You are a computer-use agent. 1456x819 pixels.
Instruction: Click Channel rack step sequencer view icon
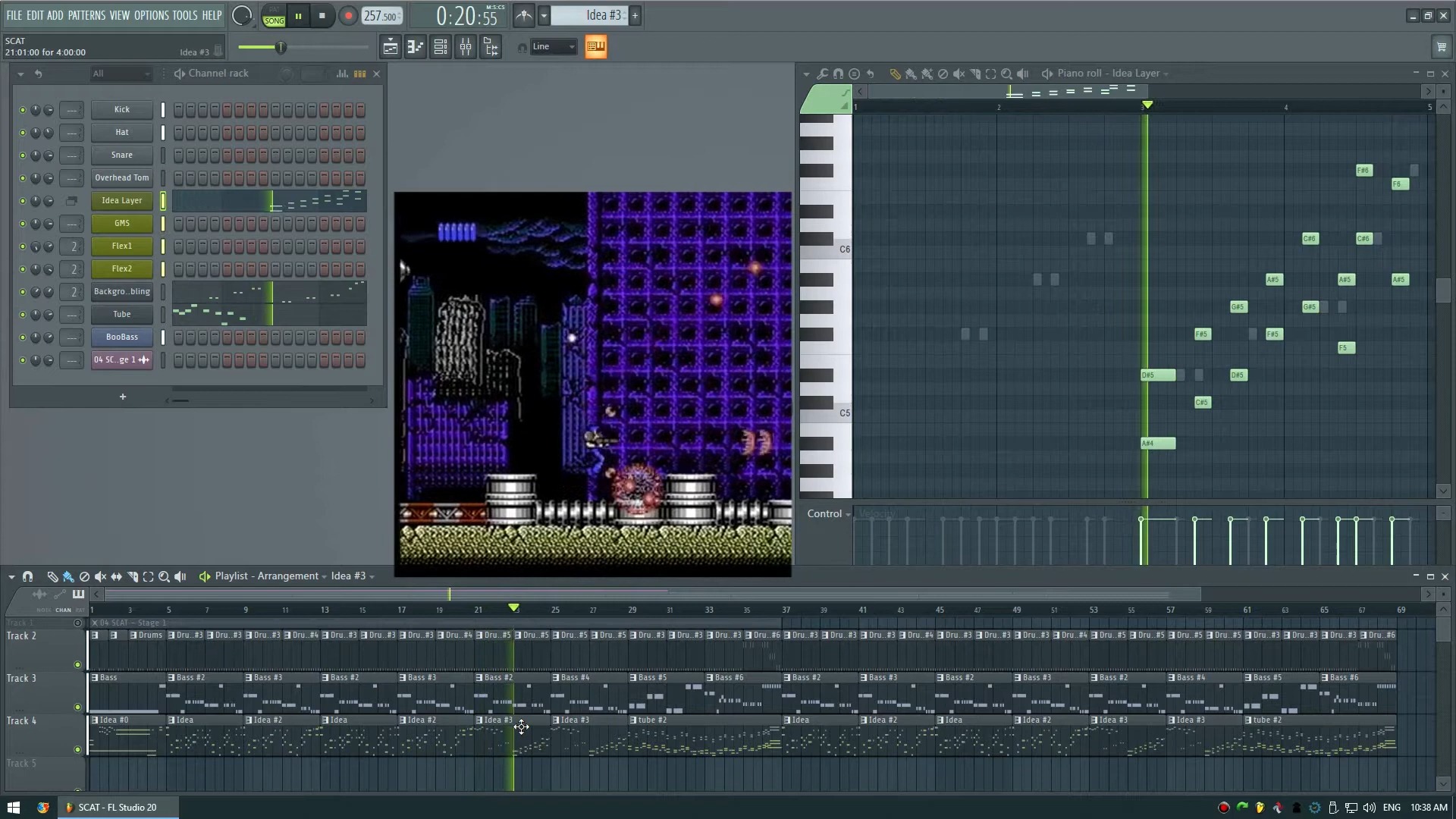click(359, 74)
